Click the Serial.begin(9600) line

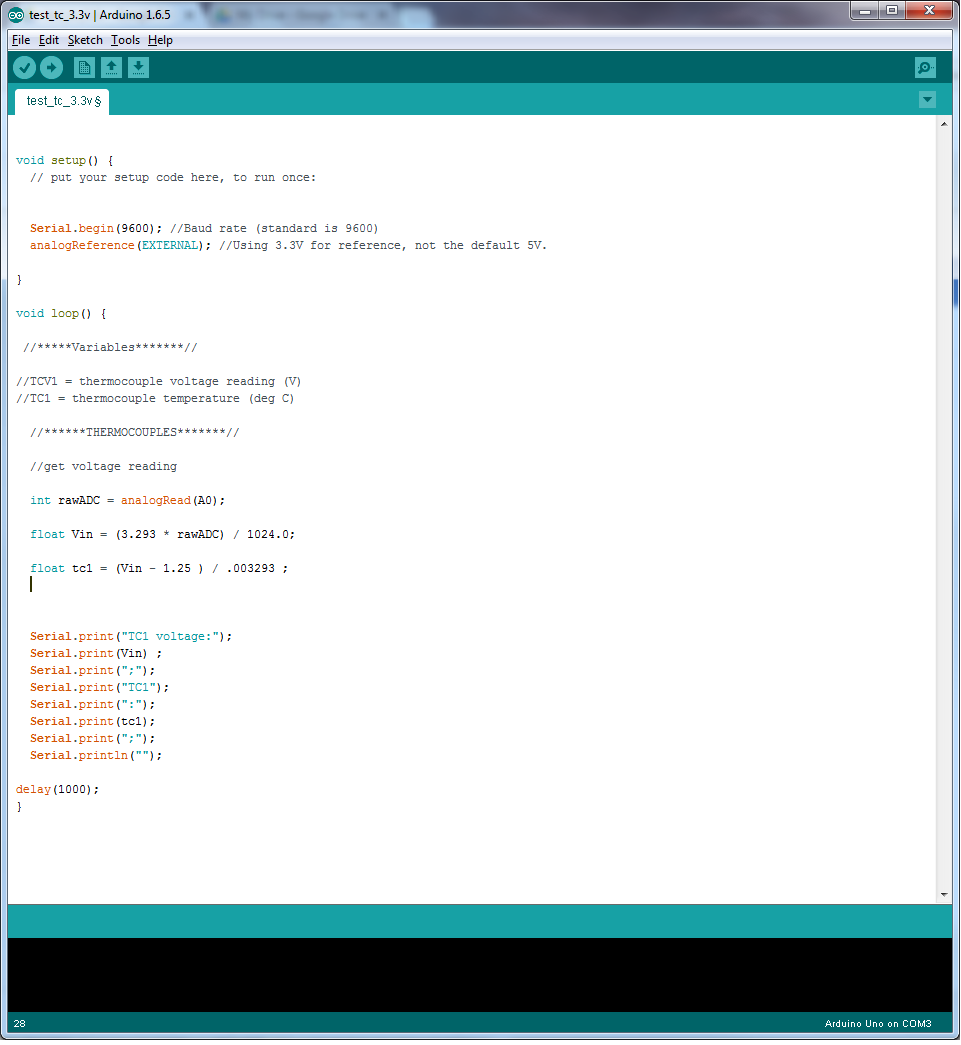204,229
